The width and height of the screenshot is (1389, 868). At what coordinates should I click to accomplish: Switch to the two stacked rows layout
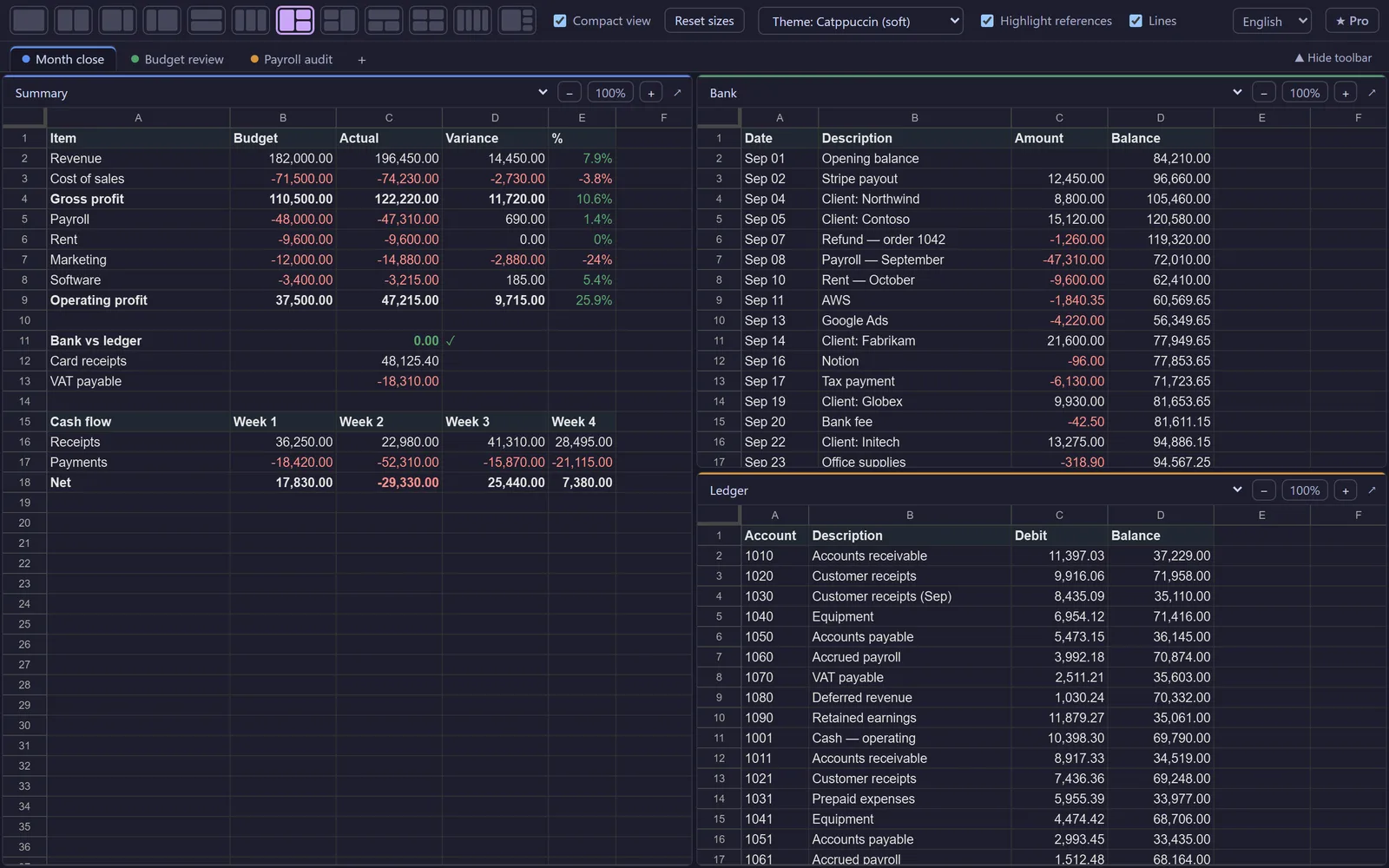pyautogui.click(x=207, y=20)
